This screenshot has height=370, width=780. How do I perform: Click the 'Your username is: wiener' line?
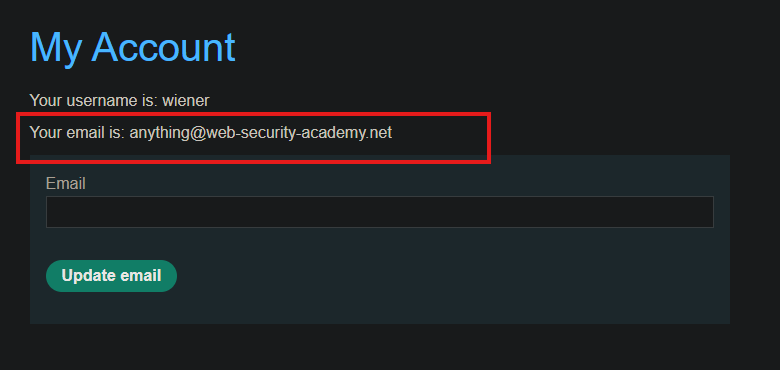click(119, 100)
